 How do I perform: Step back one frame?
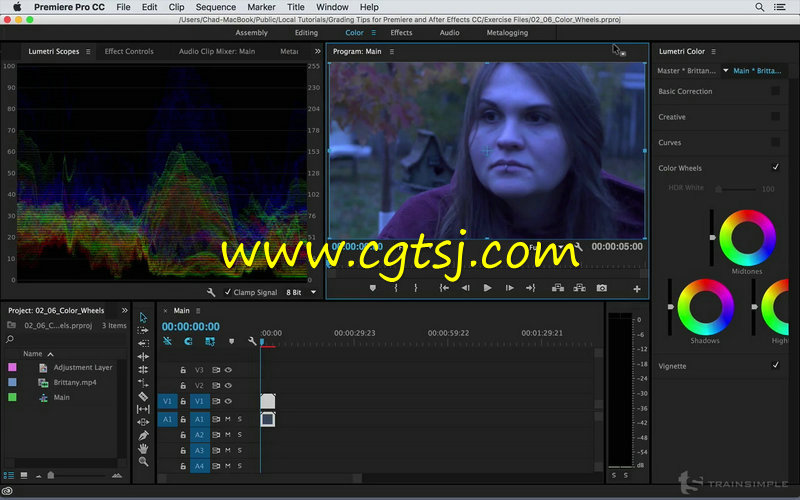tap(466, 288)
